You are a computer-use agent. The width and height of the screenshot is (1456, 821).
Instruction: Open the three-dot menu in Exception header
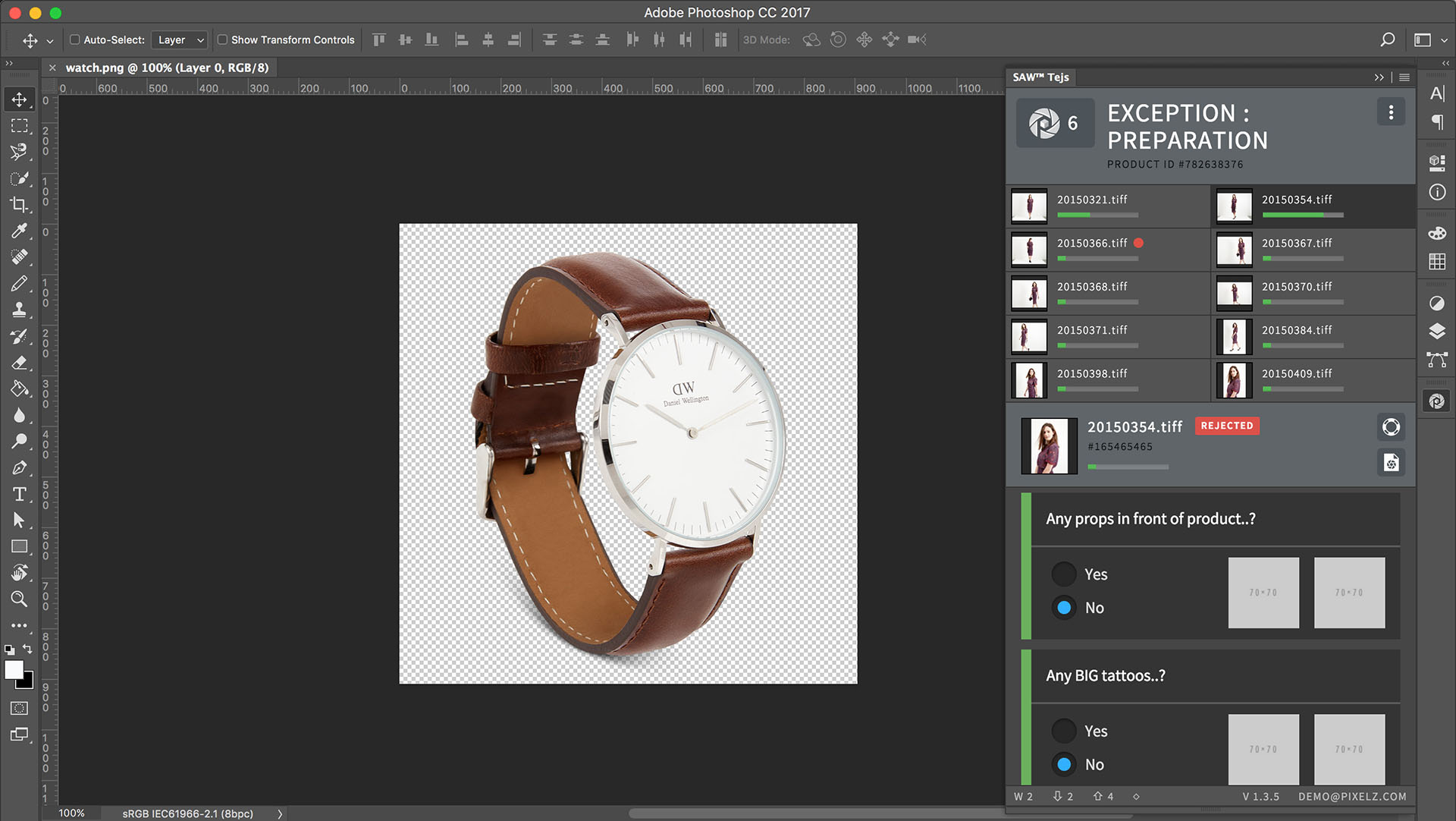coord(1391,112)
